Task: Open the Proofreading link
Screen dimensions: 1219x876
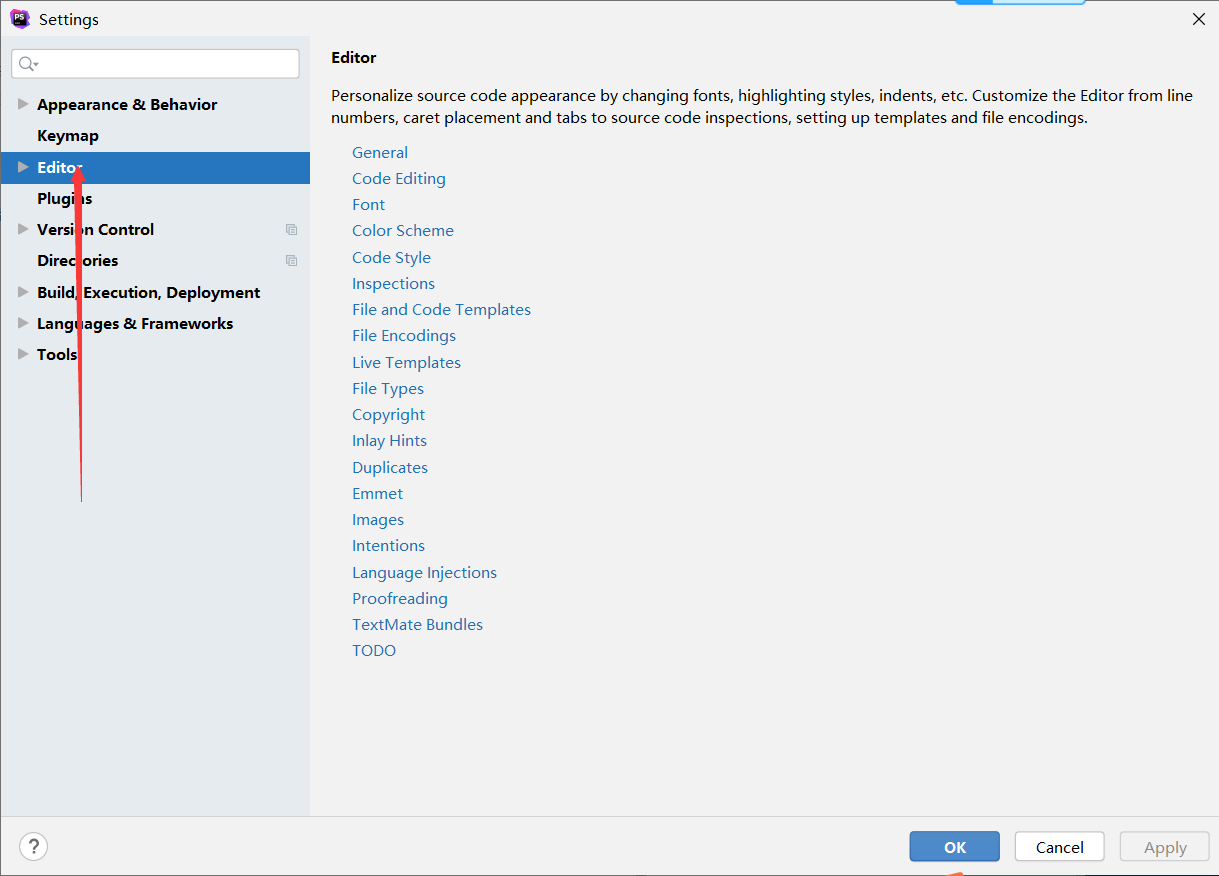Action: (x=400, y=598)
